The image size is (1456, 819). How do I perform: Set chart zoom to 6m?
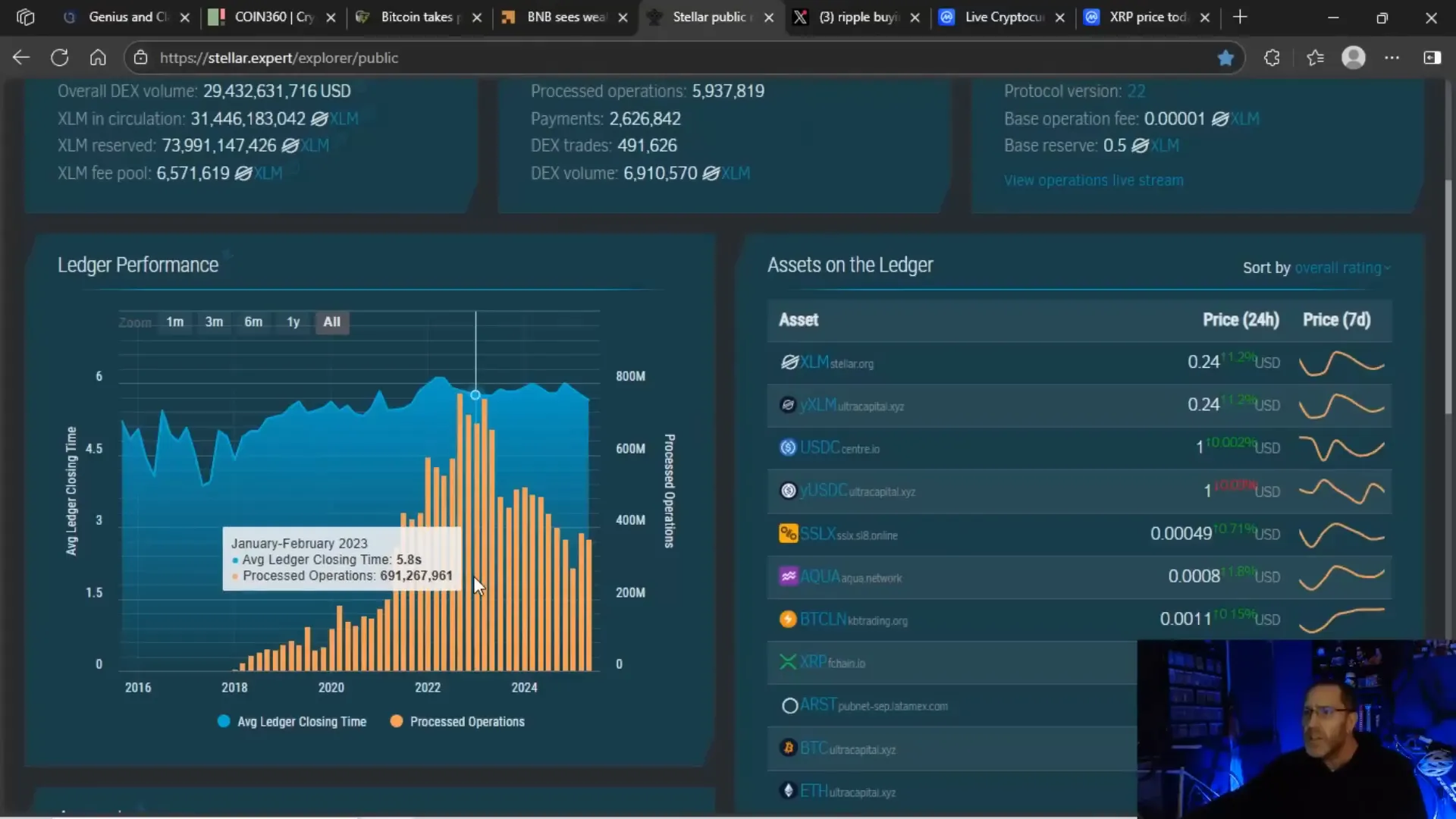click(x=253, y=322)
